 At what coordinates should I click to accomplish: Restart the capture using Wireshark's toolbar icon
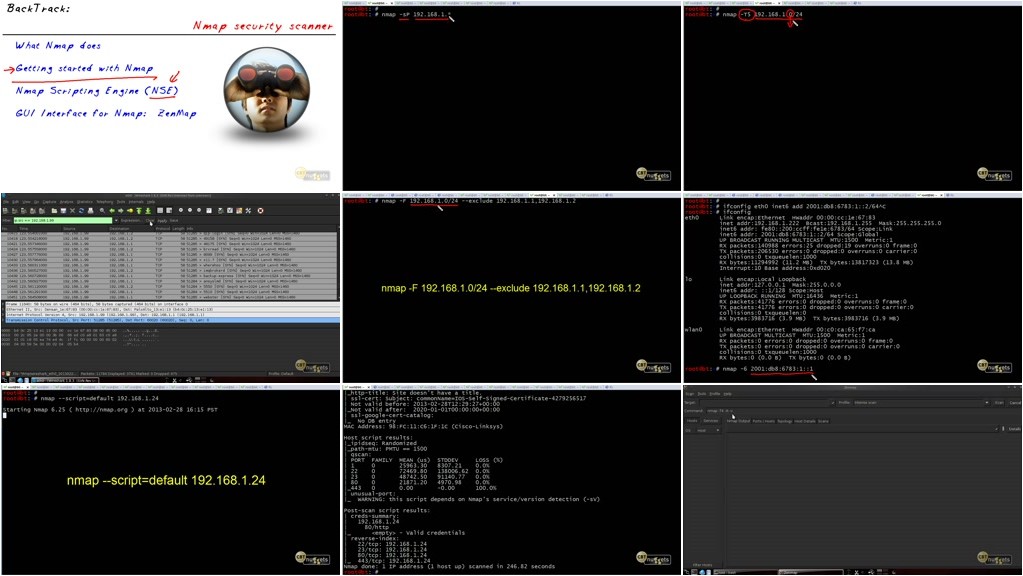coord(42,211)
